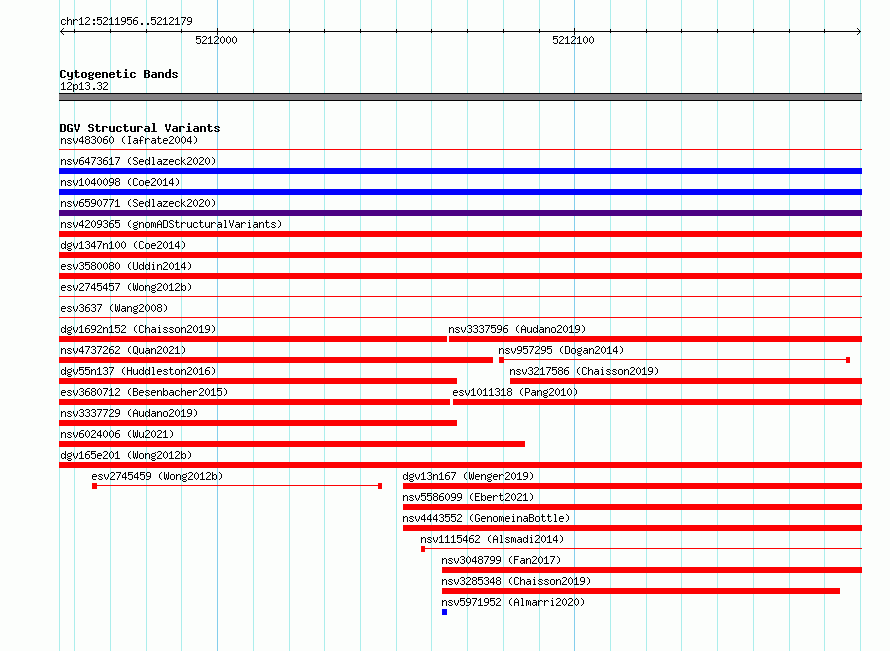Select nsv1115462 (Alsmadi2014) variant label

tap(492, 539)
